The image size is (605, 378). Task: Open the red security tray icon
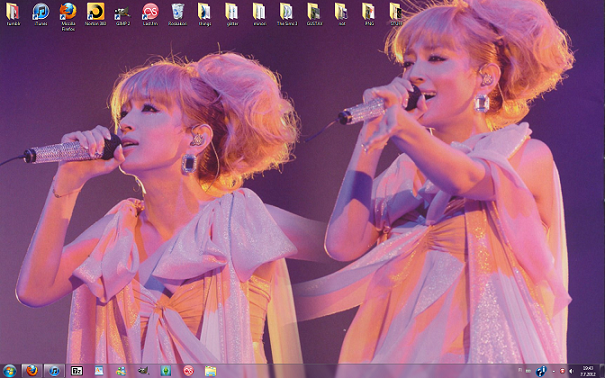tap(563, 371)
